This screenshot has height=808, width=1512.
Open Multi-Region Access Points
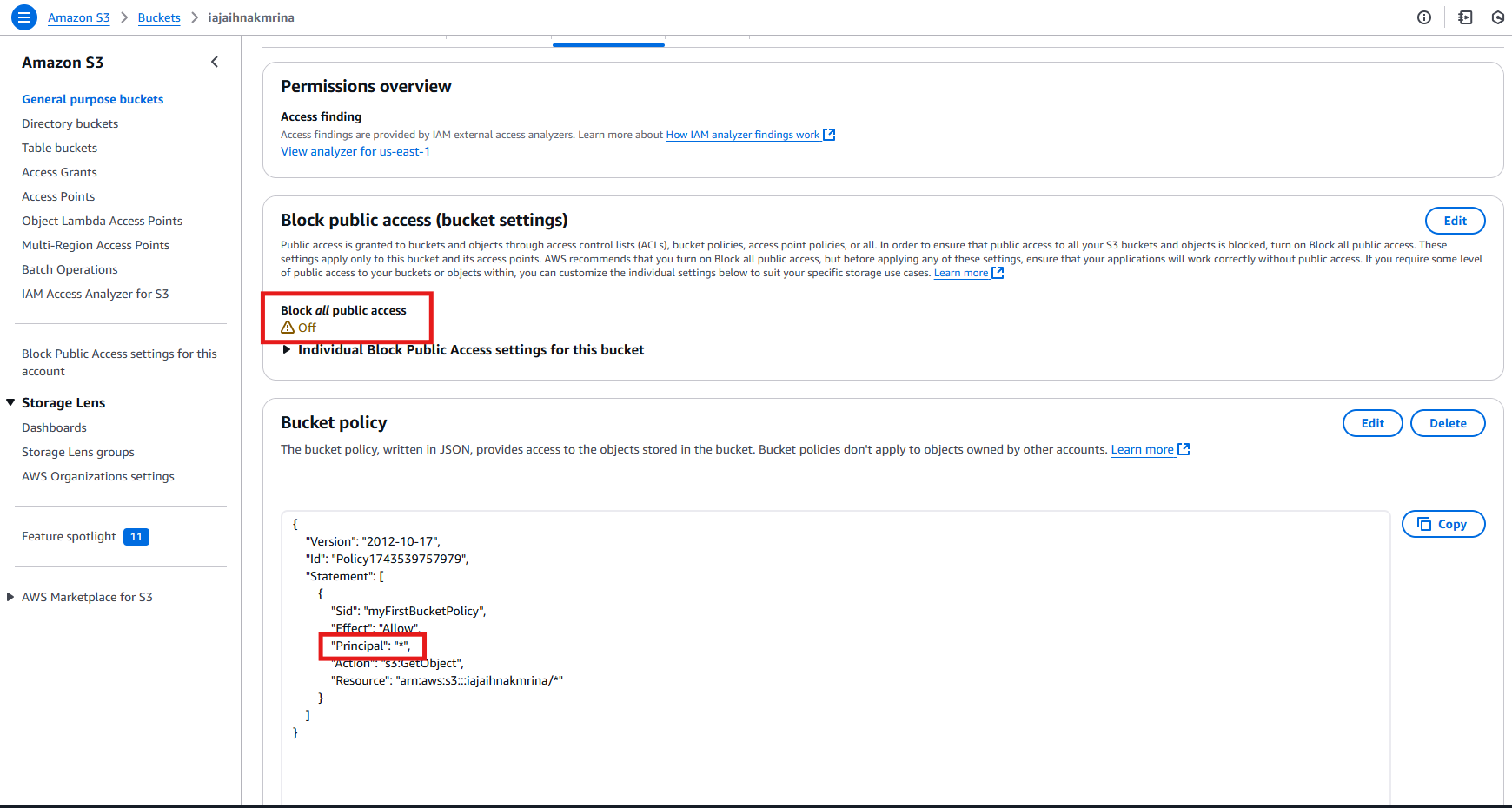tap(96, 245)
